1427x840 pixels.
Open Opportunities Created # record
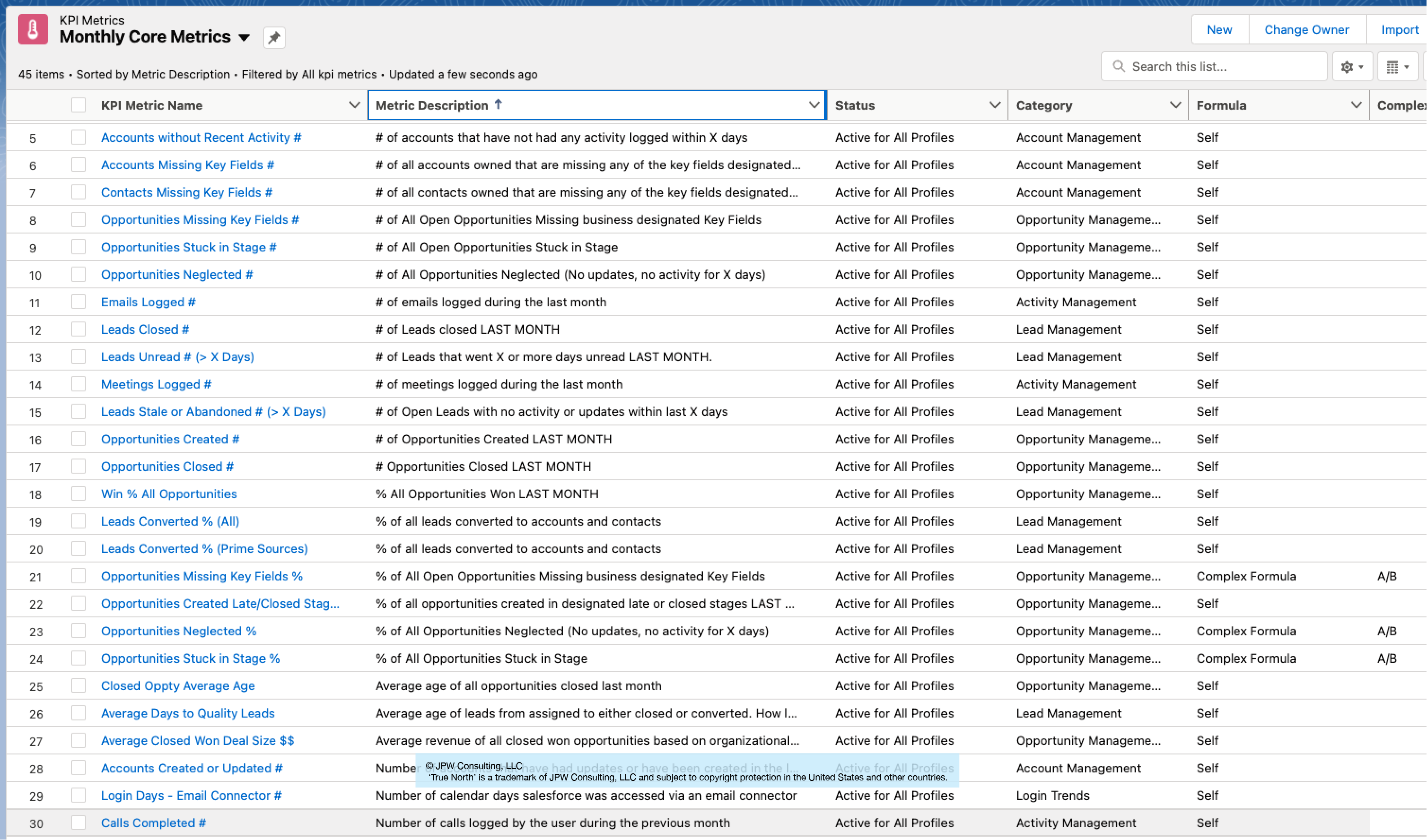[170, 439]
